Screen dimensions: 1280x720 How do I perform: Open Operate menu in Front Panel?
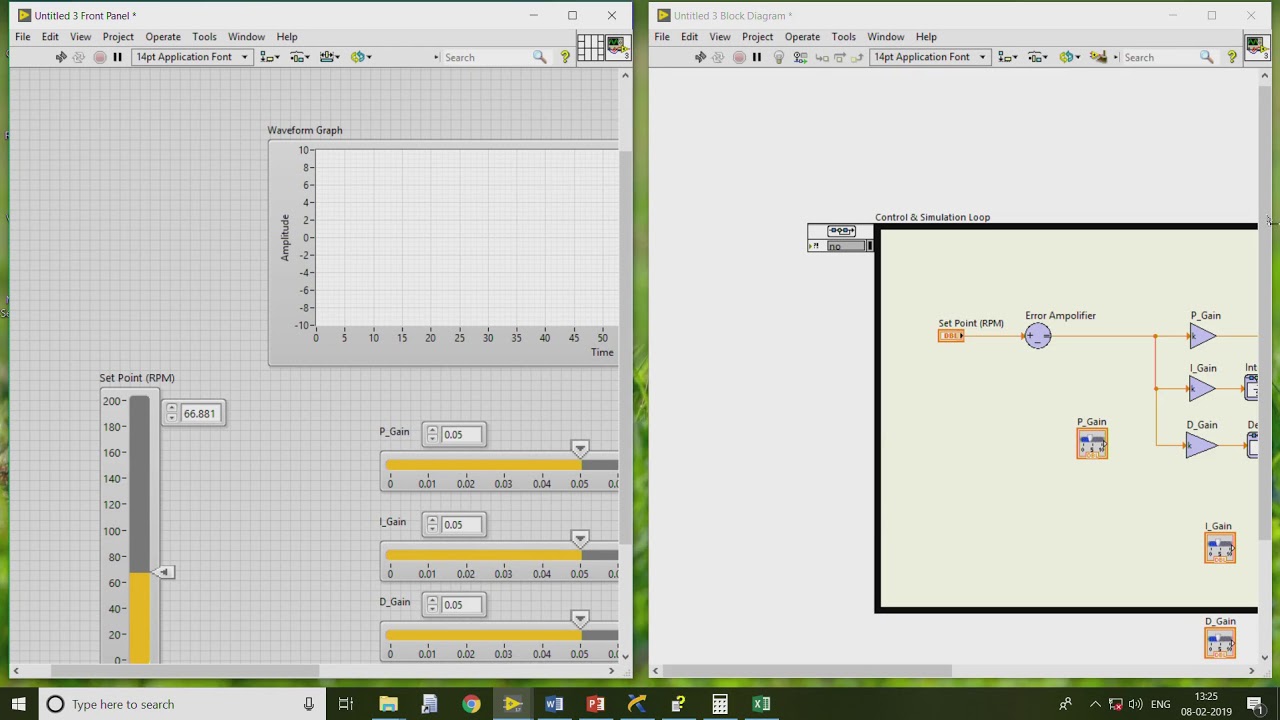pyautogui.click(x=163, y=37)
